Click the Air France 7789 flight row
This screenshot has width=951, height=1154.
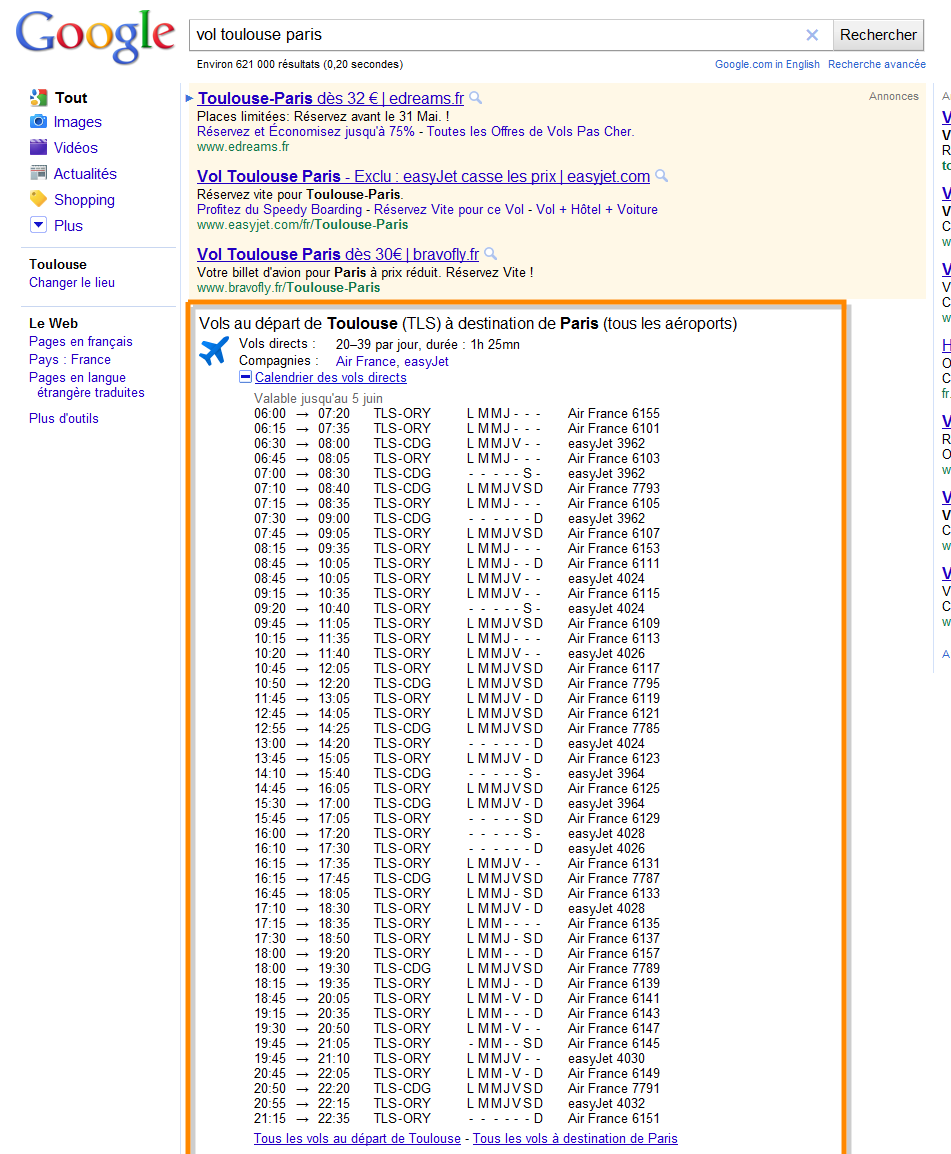[x=457, y=969]
